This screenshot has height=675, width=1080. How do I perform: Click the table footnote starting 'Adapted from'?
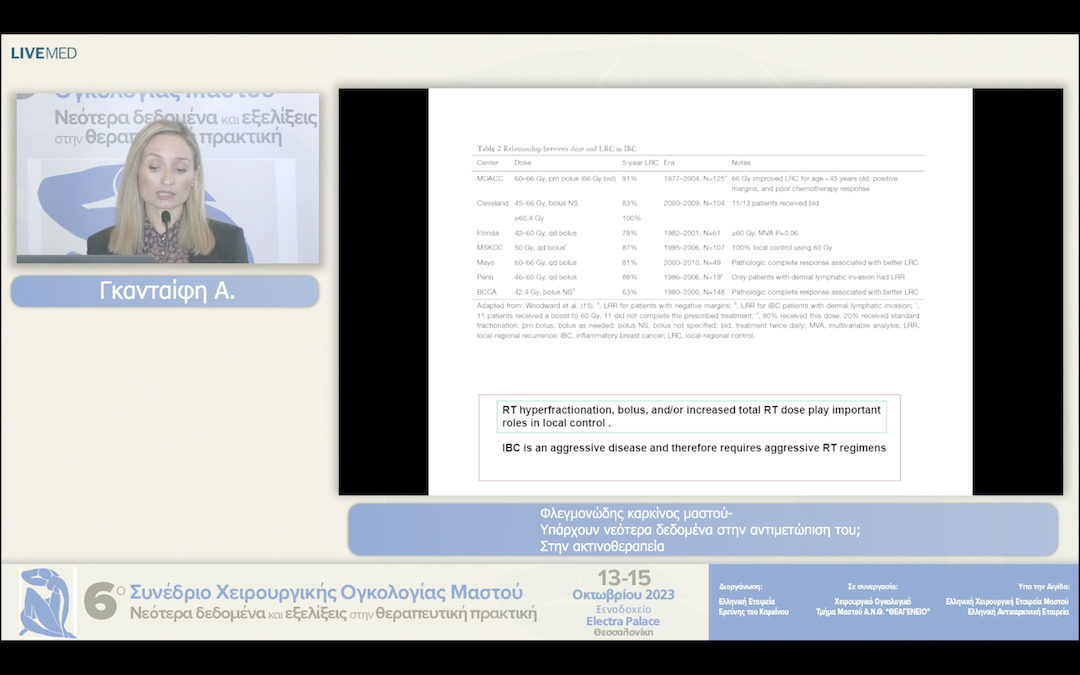pyautogui.click(x=698, y=319)
